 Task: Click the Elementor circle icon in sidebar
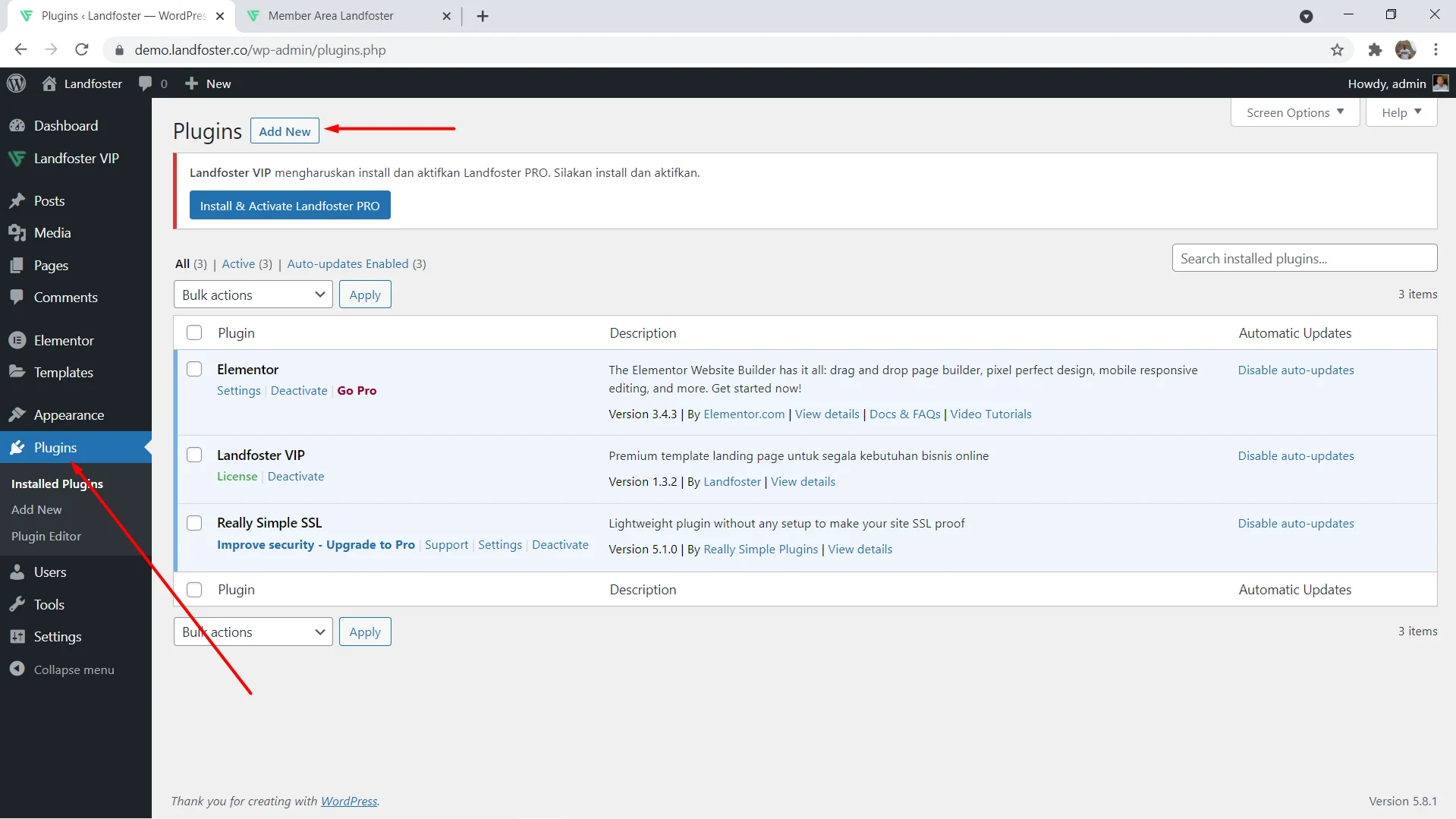coord(17,341)
